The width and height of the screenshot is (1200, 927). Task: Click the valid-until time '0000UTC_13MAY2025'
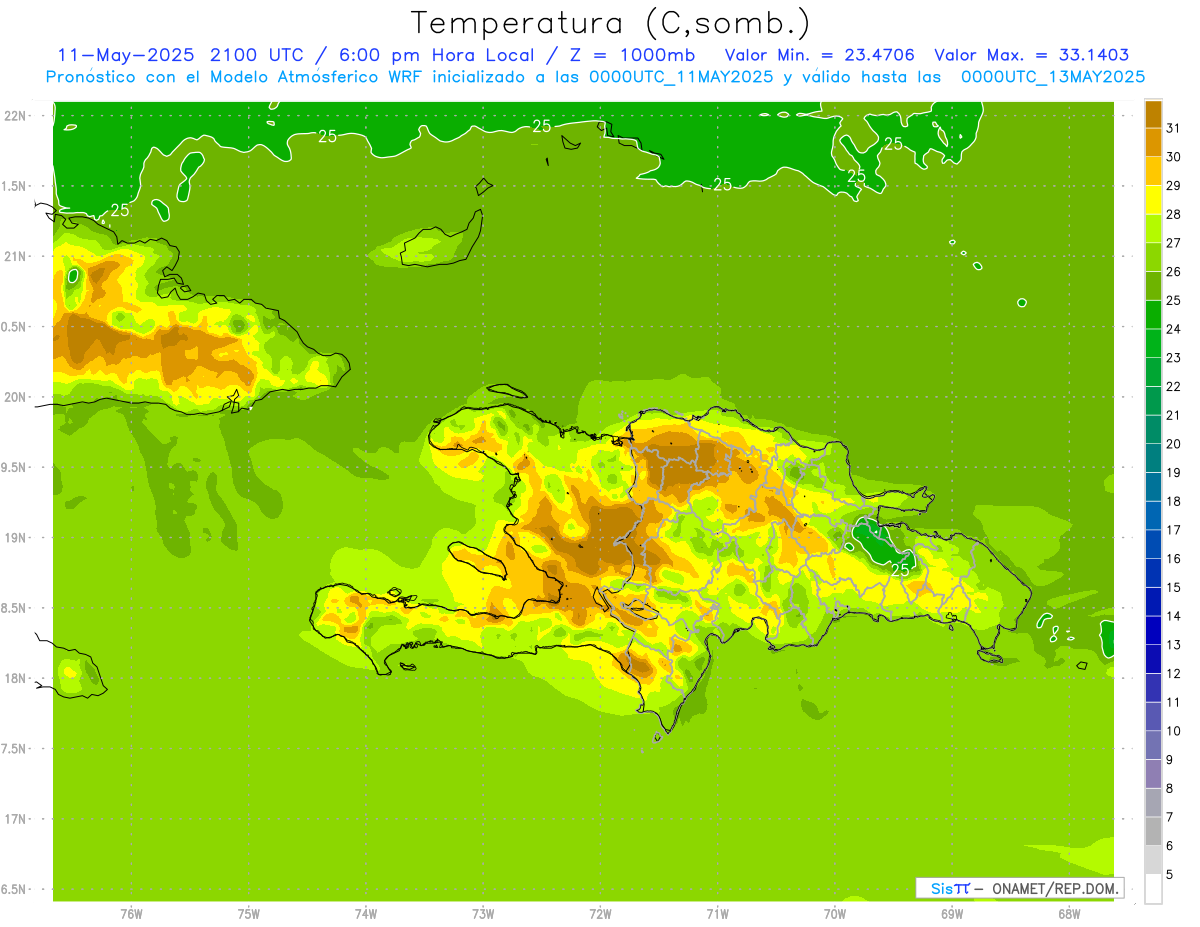(1052, 77)
